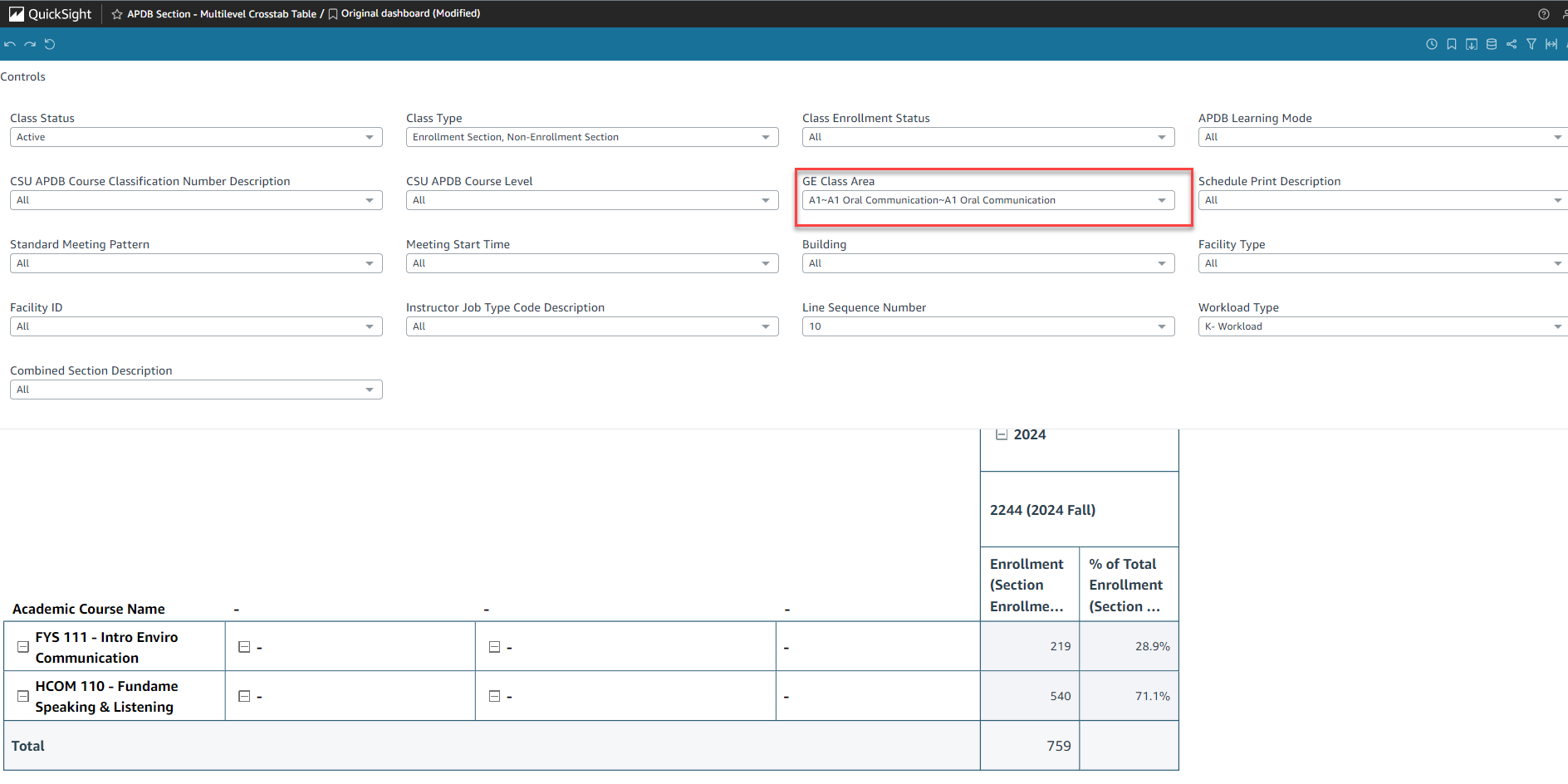The image size is (1568, 784).
Task: Open the Building dropdown
Action: point(988,263)
